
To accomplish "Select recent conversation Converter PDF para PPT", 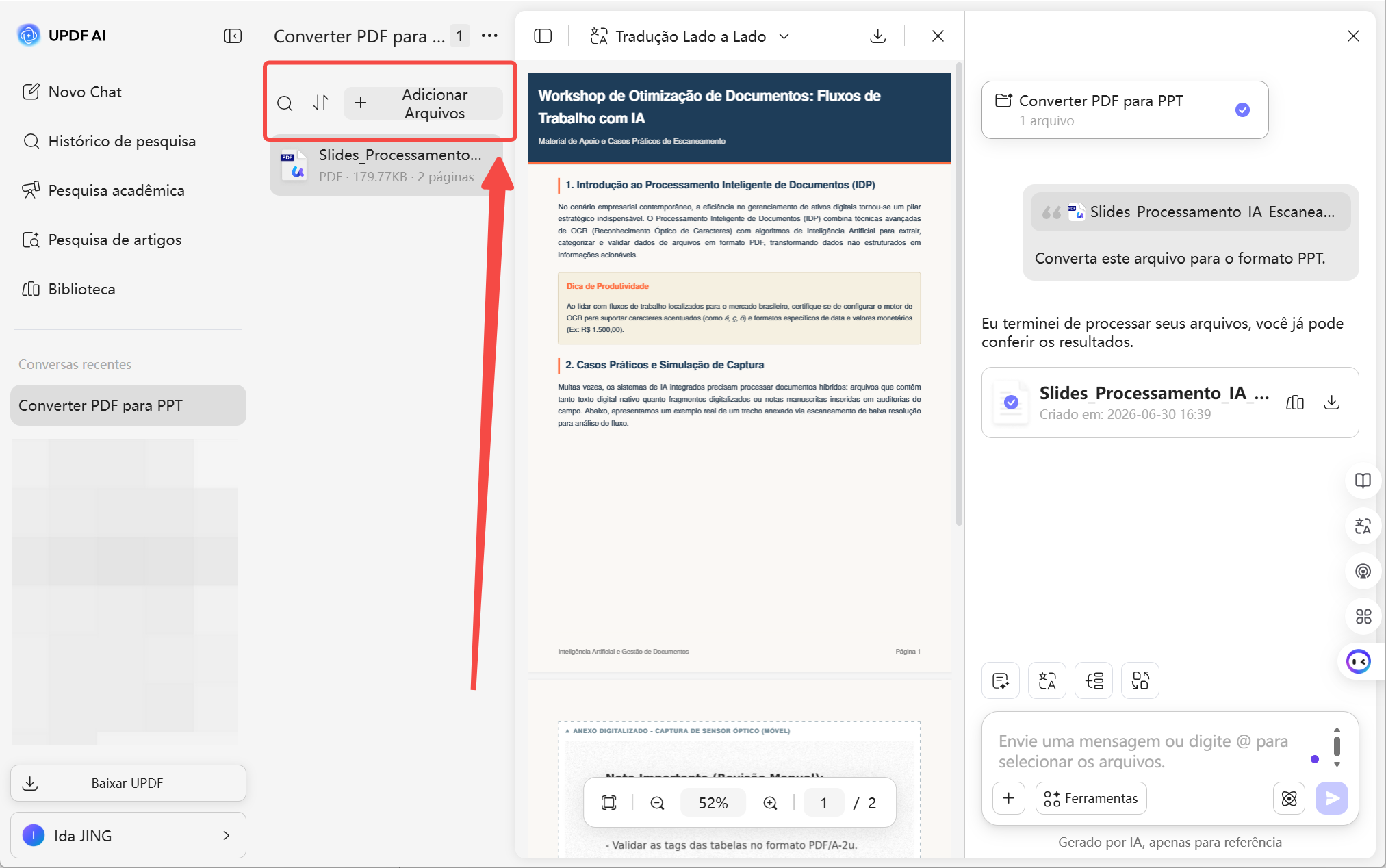I will pos(128,405).
